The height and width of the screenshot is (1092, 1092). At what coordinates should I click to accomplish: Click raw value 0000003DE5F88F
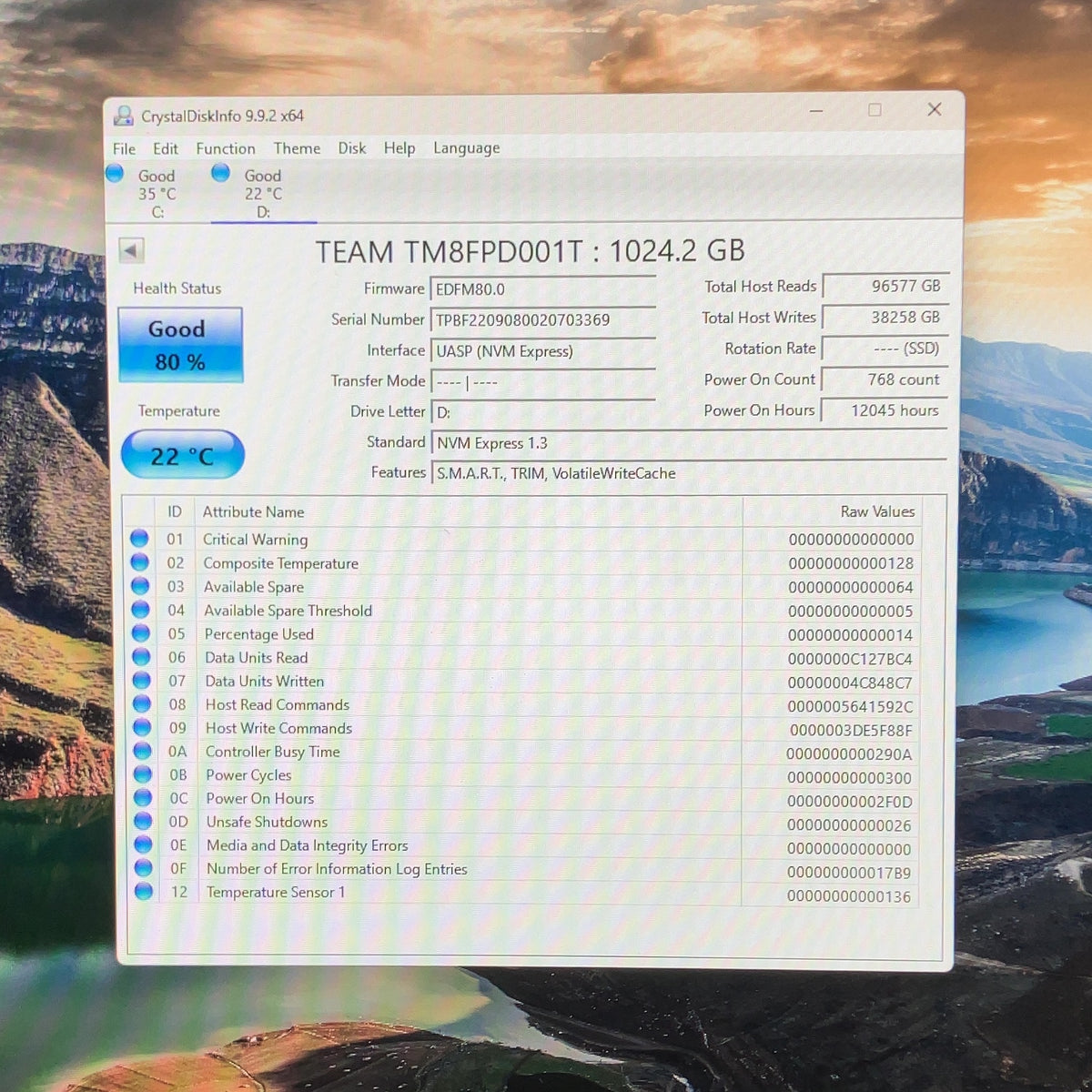850,730
